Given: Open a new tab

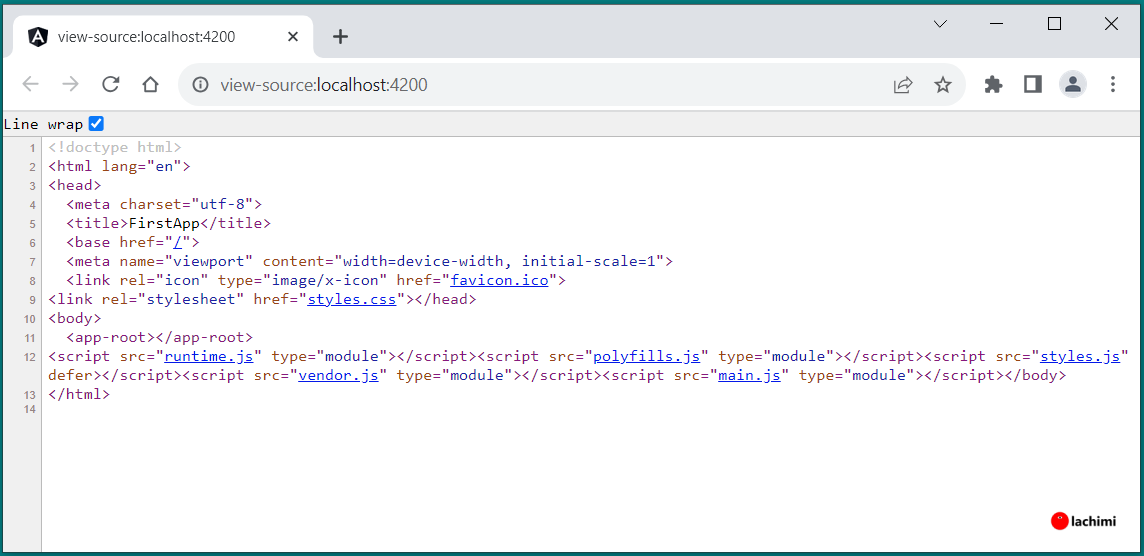Looking at the screenshot, I should coord(340,37).
